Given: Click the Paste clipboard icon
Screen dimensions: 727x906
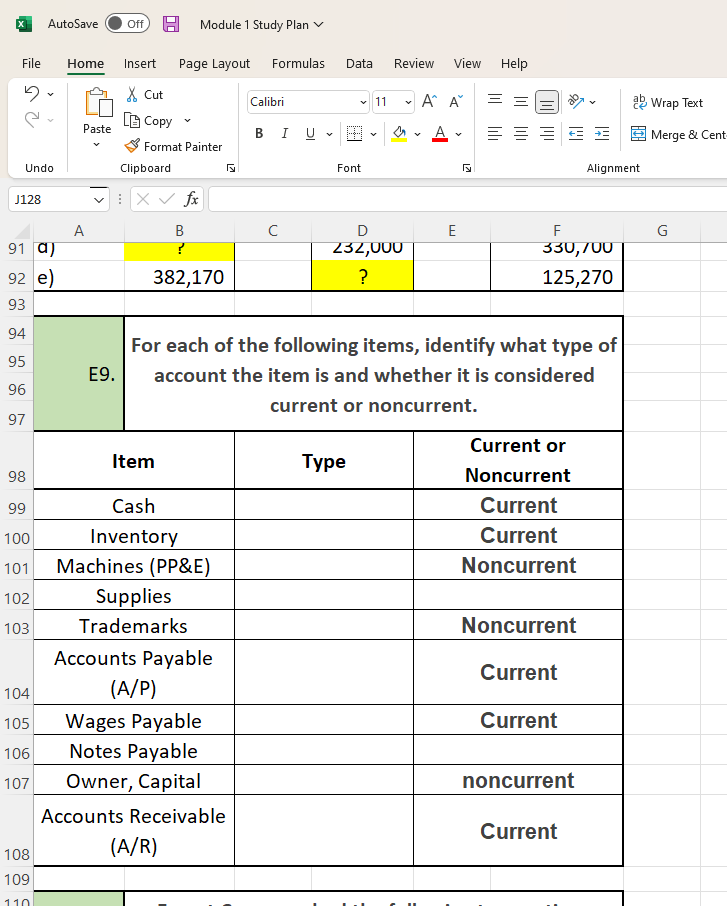Looking at the screenshot, I should (98, 103).
